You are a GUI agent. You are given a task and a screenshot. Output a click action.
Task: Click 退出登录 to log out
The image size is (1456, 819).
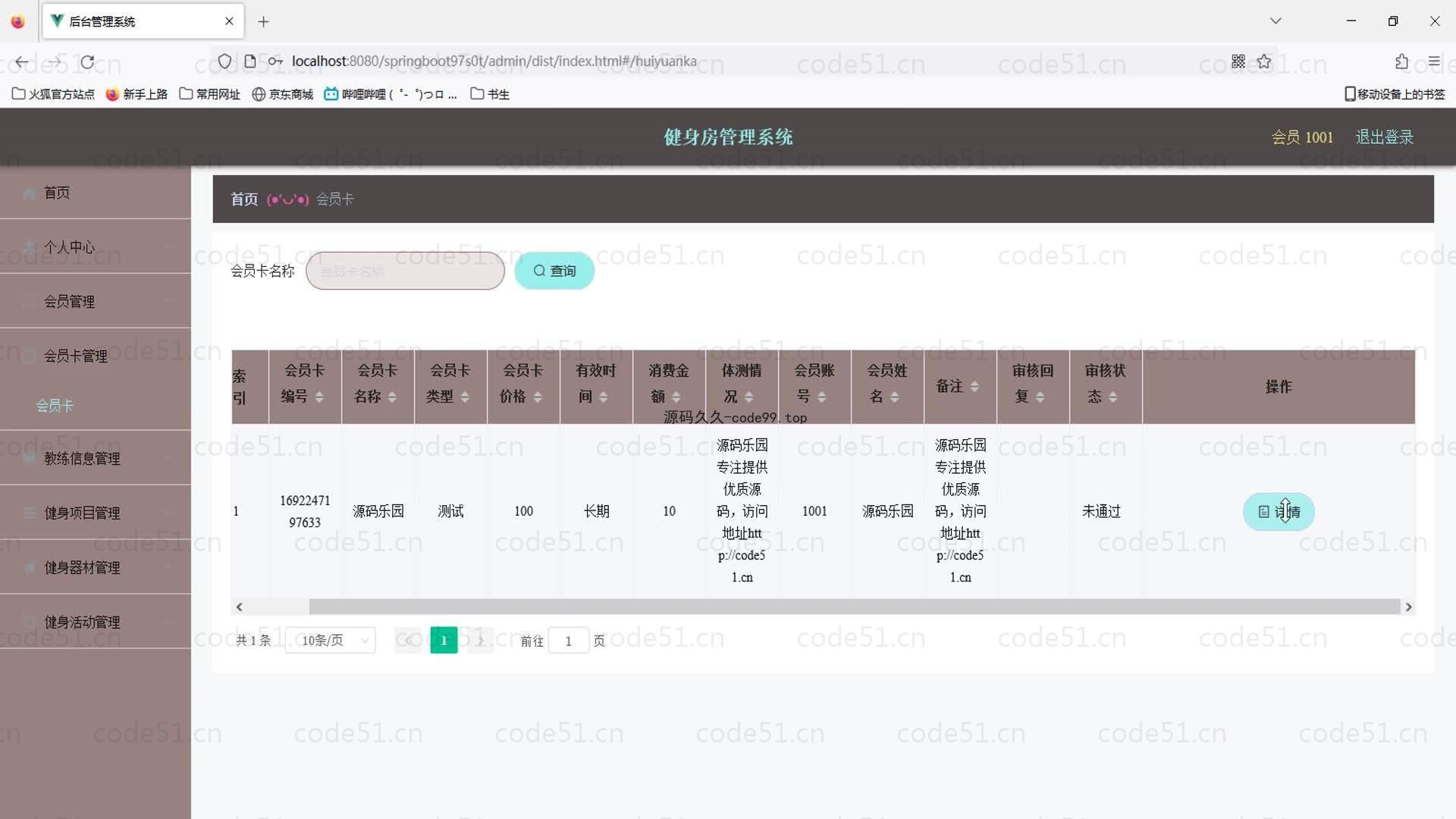pos(1384,137)
